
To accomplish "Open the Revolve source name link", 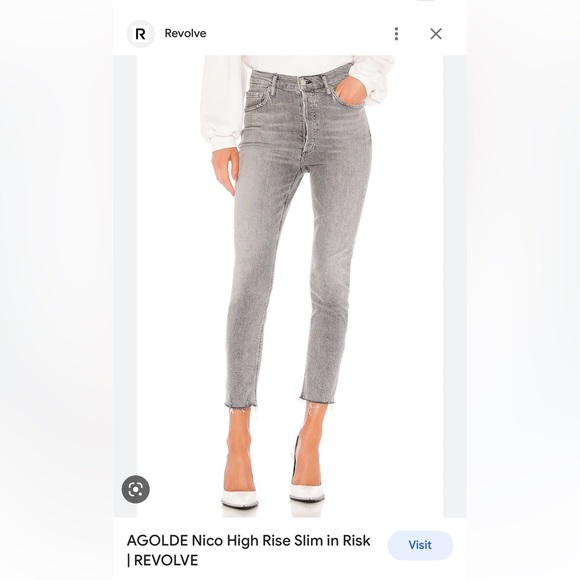I will click(185, 33).
